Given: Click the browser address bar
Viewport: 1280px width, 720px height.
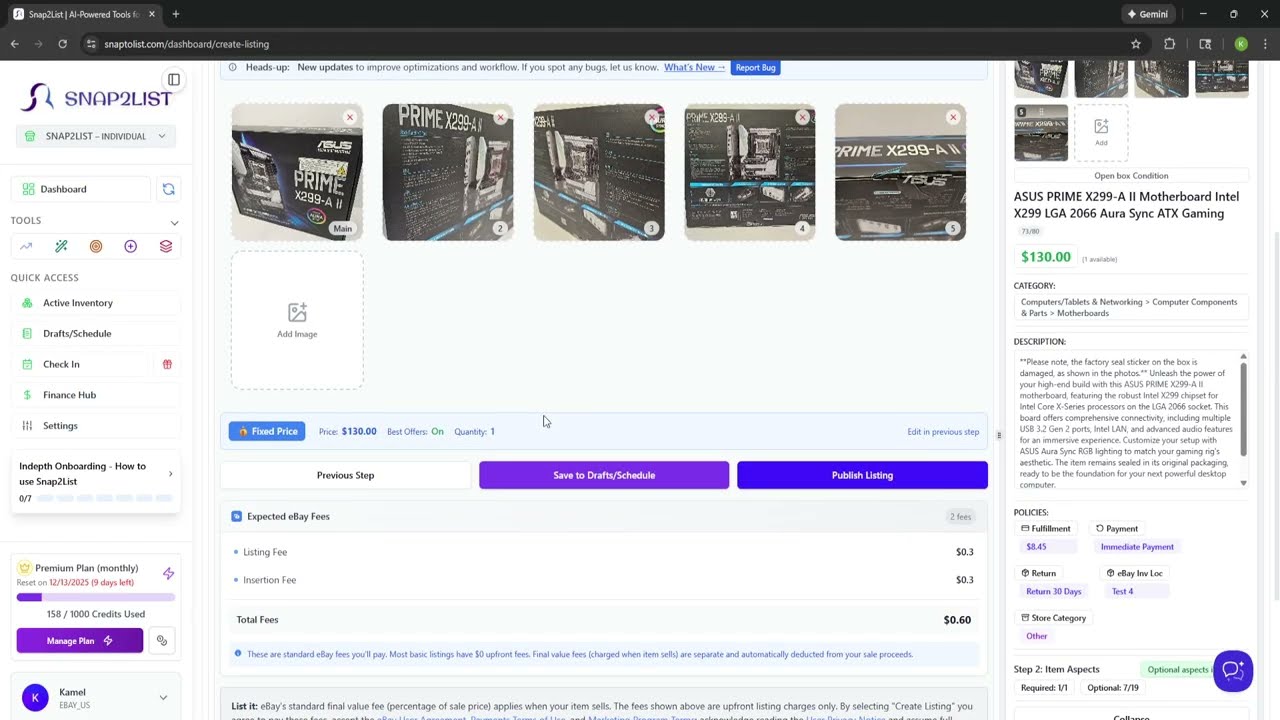Looking at the screenshot, I should click(600, 44).
